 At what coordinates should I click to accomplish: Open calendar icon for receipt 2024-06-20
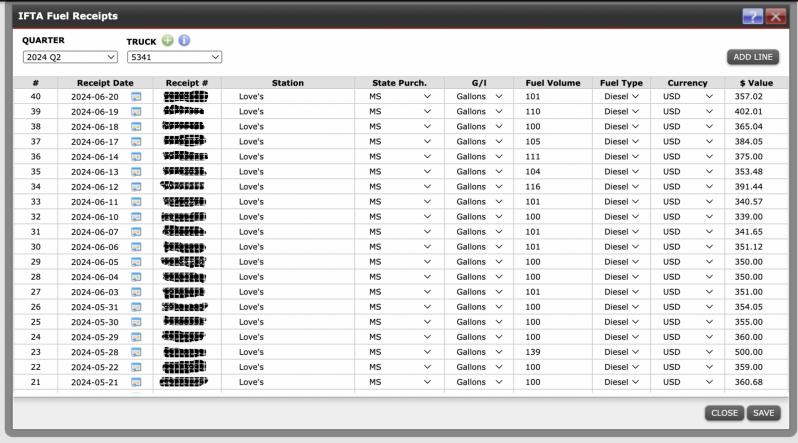click(136, 97)
